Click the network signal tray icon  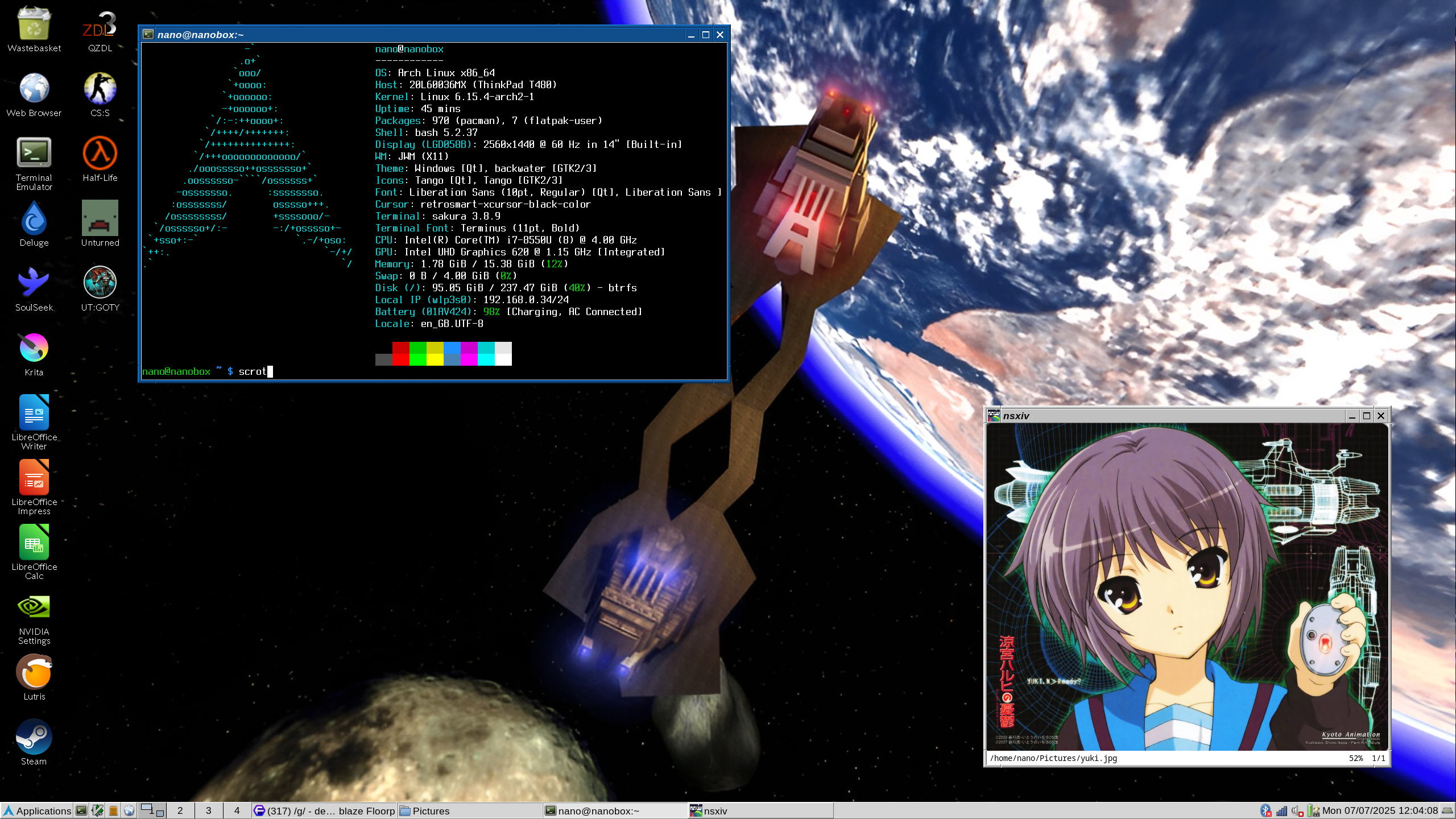click(1281, 811)
